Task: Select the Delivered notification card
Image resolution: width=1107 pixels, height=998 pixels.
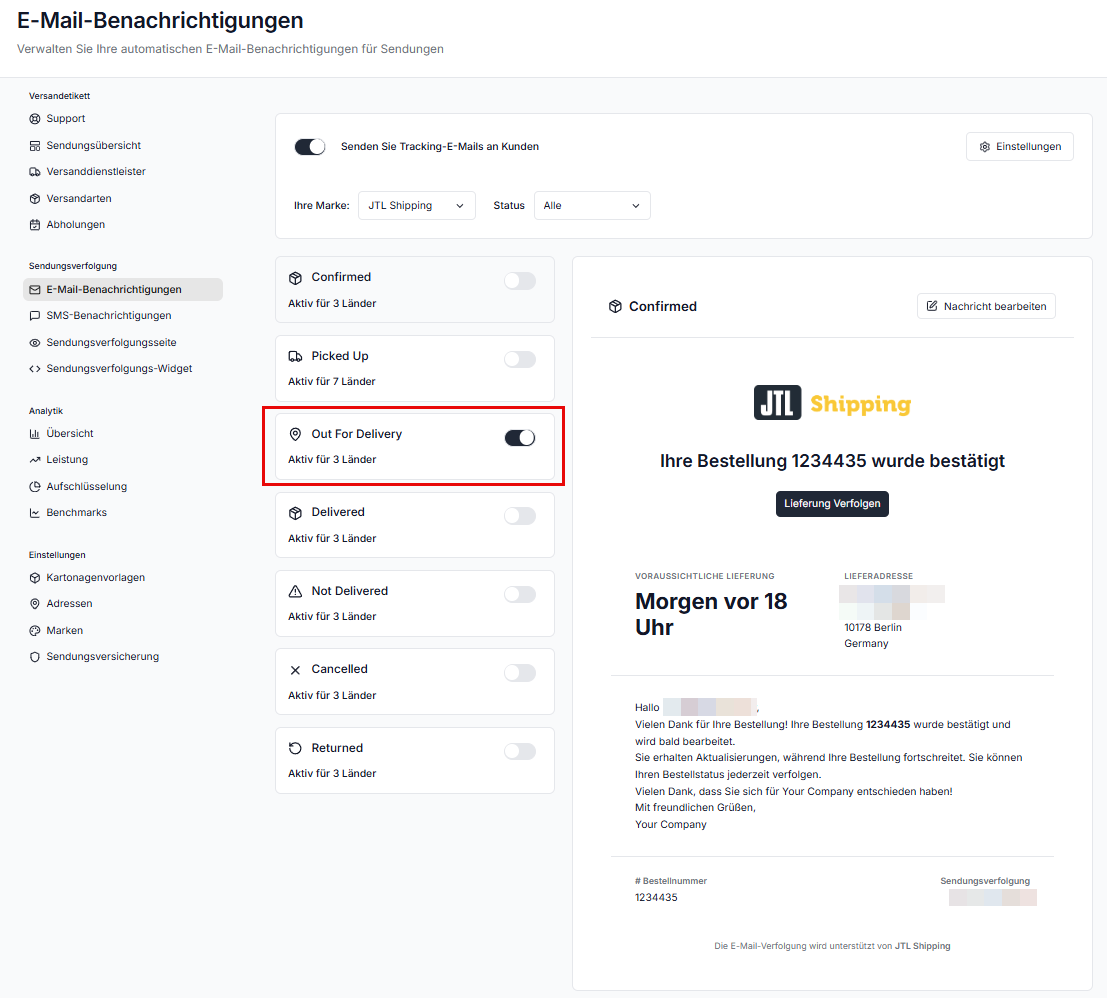Action: click(x=415, y=525)
